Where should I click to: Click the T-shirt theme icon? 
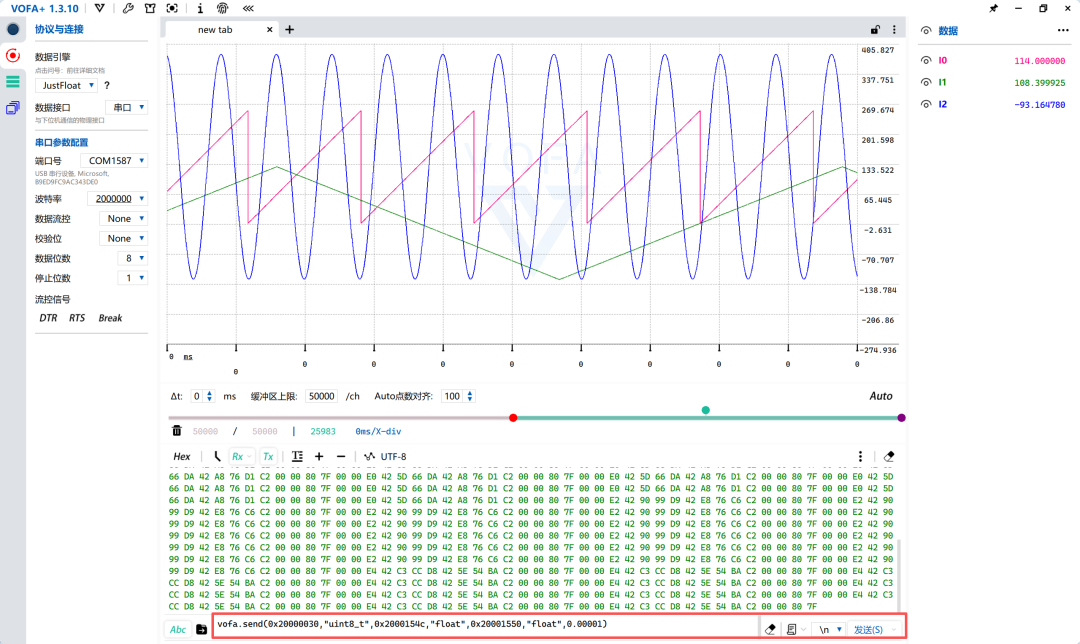(150, 9)
